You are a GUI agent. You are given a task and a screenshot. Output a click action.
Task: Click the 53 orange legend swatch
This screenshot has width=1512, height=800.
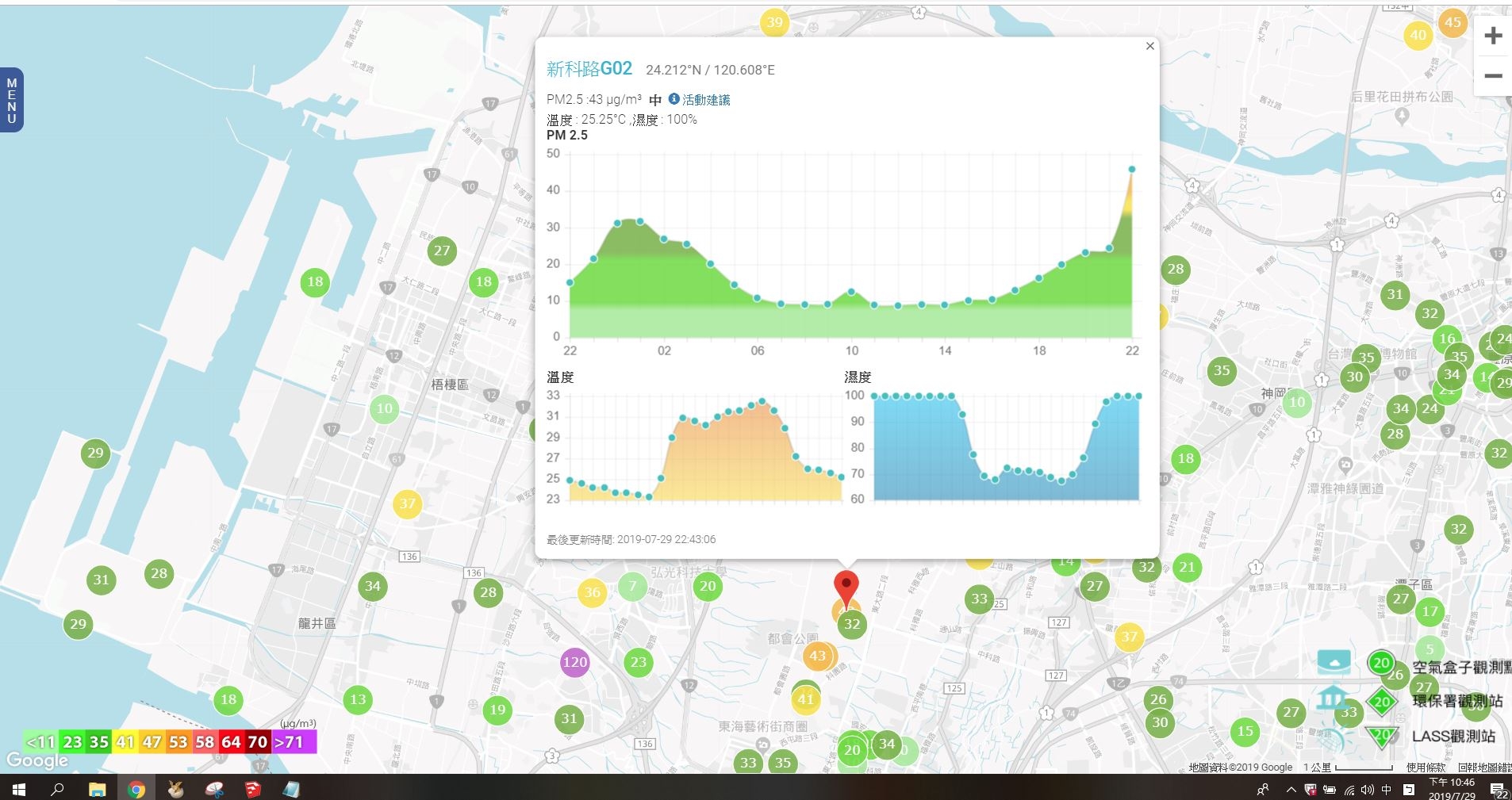click(x=178, y=742)
